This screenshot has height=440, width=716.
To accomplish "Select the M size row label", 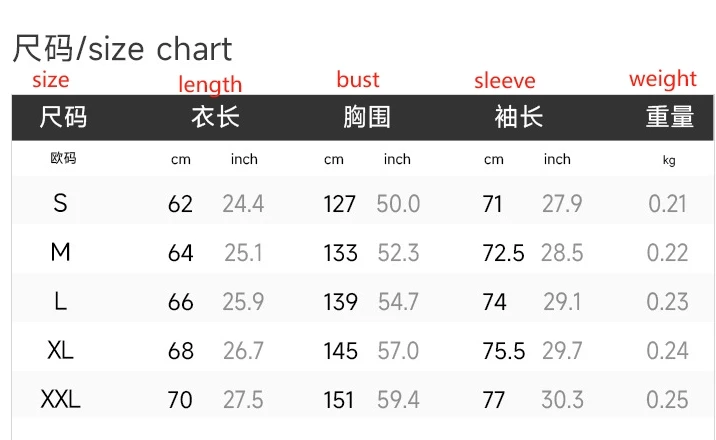I will coord(61,253).
